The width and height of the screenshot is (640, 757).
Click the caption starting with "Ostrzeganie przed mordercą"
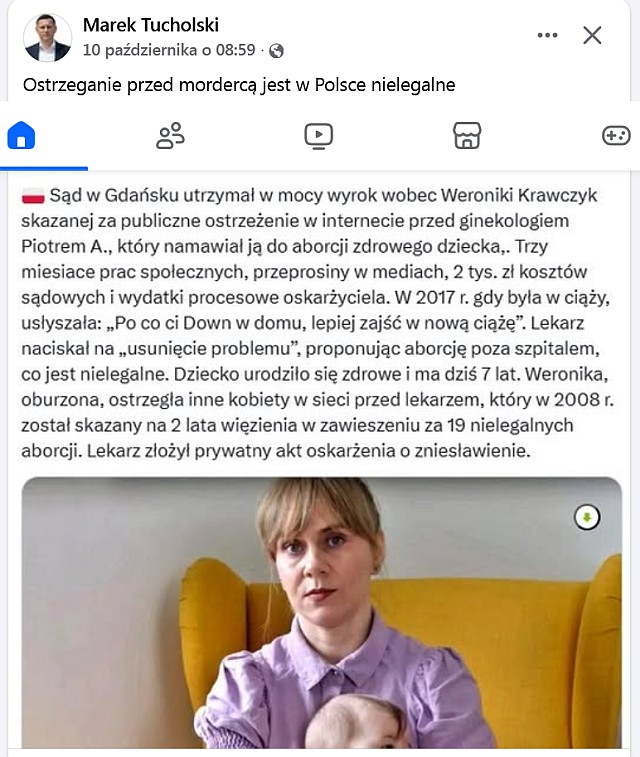coord(239,85)
